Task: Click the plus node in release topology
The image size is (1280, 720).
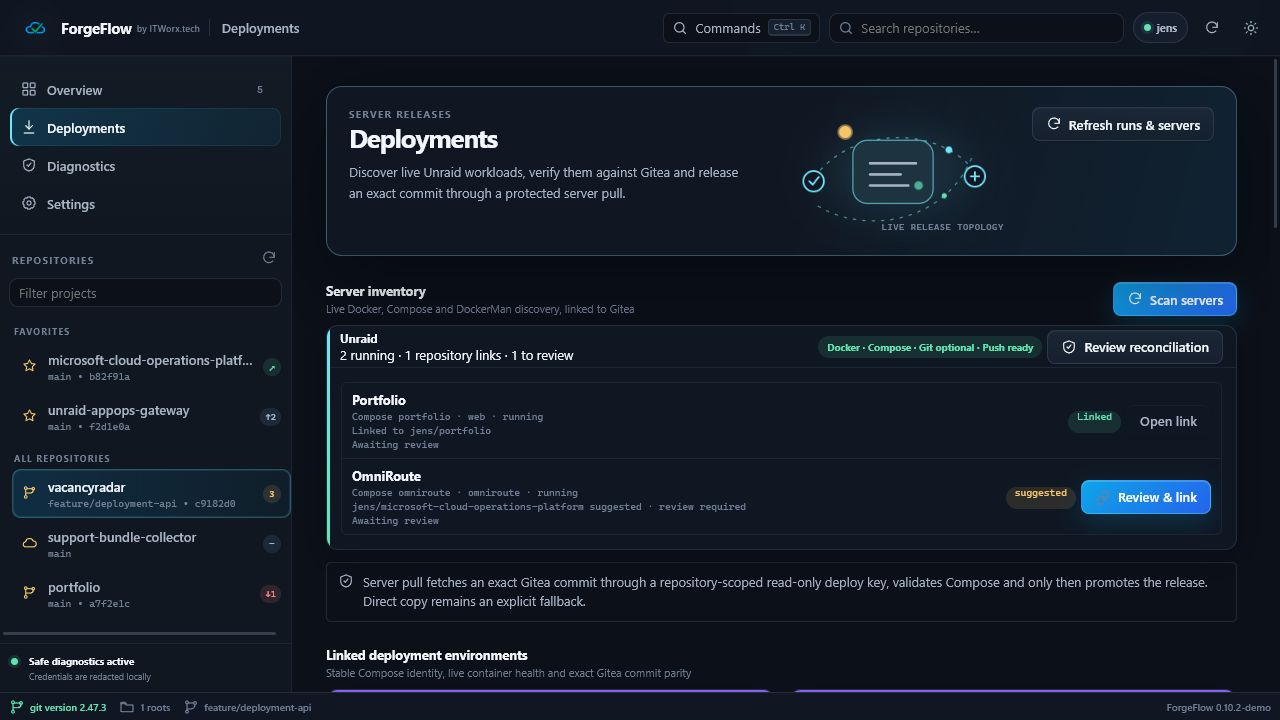Action: pos(975,177)
